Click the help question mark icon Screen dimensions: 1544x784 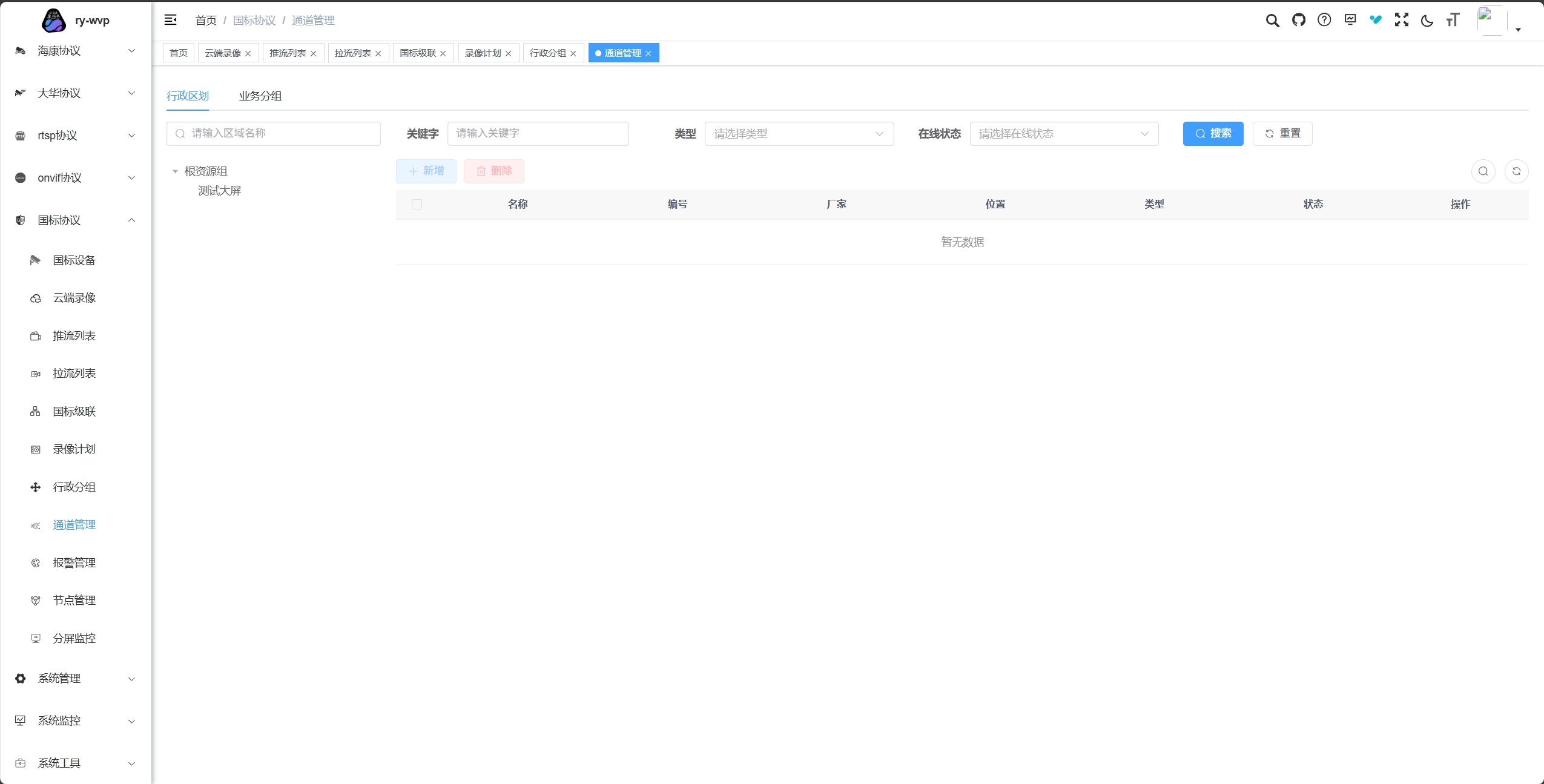(x=1324, y=20)
